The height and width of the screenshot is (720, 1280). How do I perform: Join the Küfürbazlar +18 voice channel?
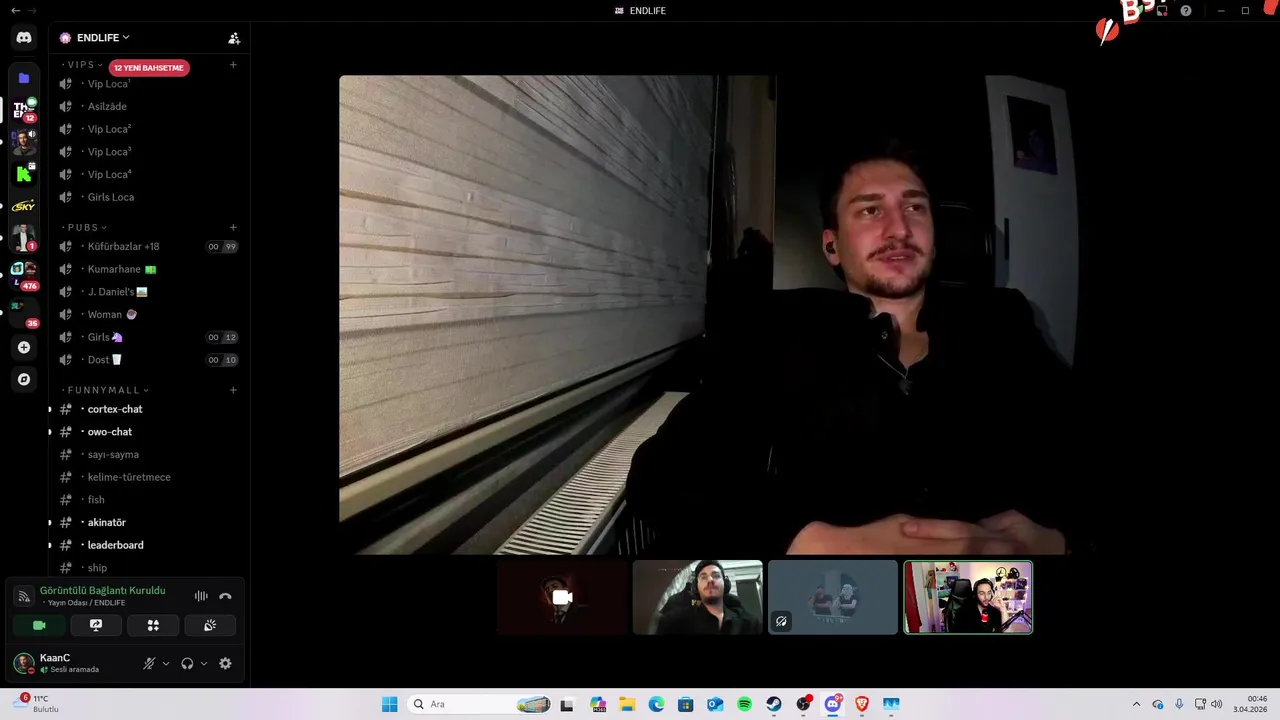[x=148, y=246]
